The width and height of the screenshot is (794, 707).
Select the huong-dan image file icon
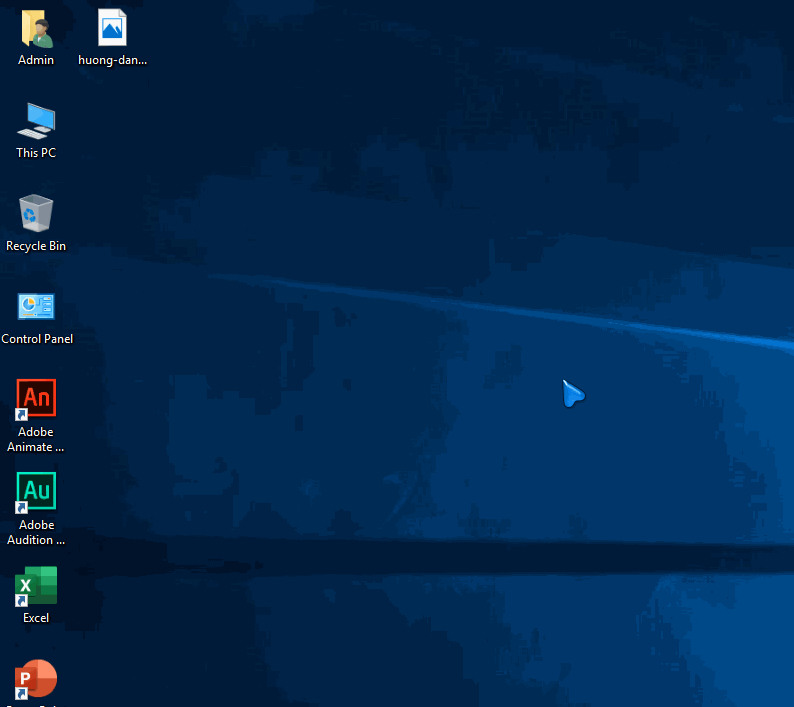coord(112,28)
